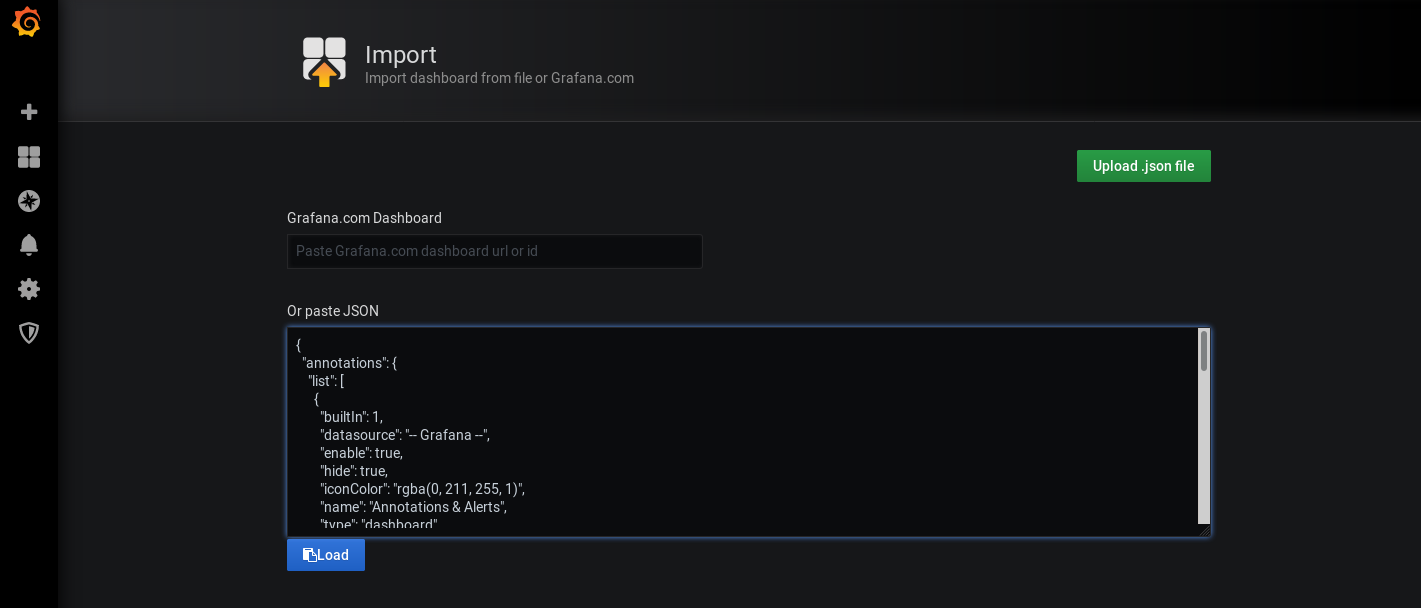1421x608 pixels.
Task: Focus the Grafana.com dashboard url field
Action: point(494,251)
